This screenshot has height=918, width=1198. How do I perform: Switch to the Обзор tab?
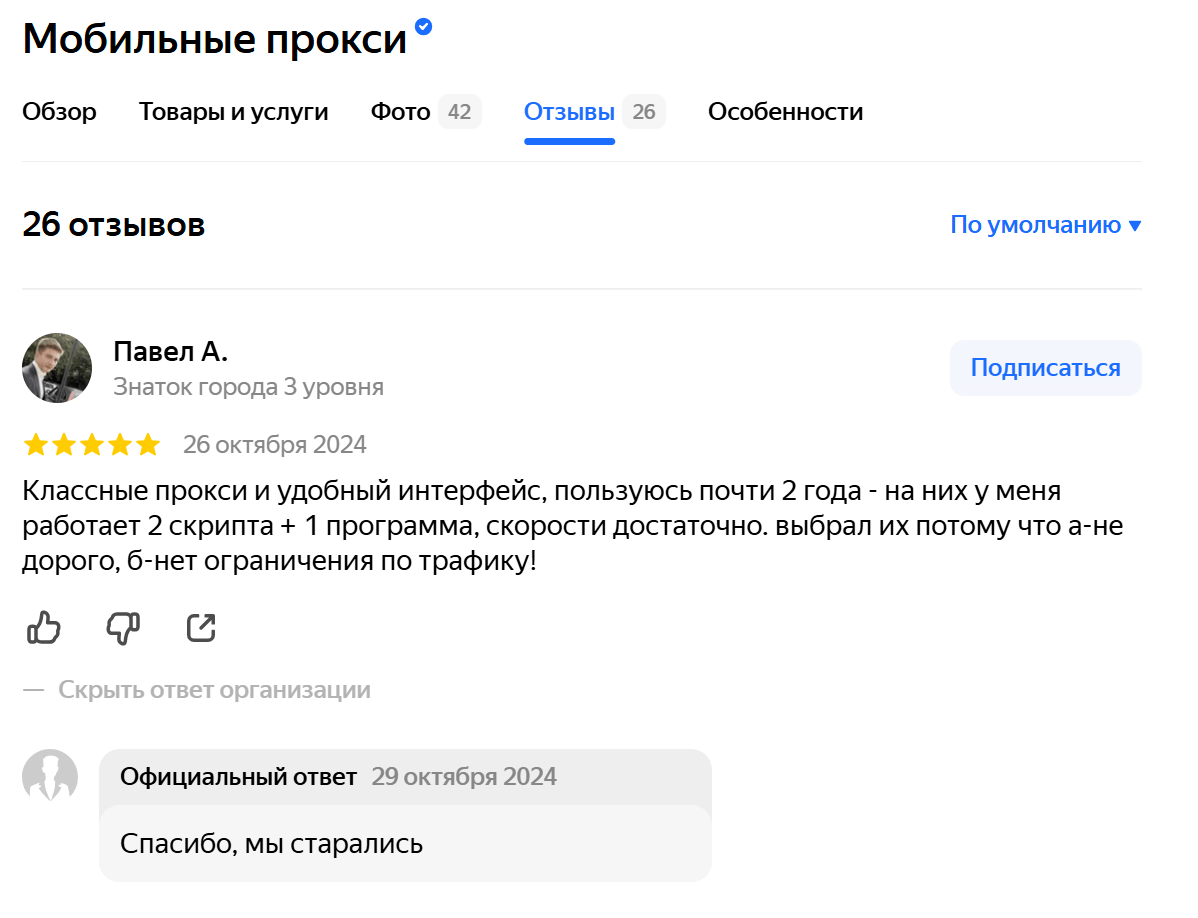click(59, 112)
